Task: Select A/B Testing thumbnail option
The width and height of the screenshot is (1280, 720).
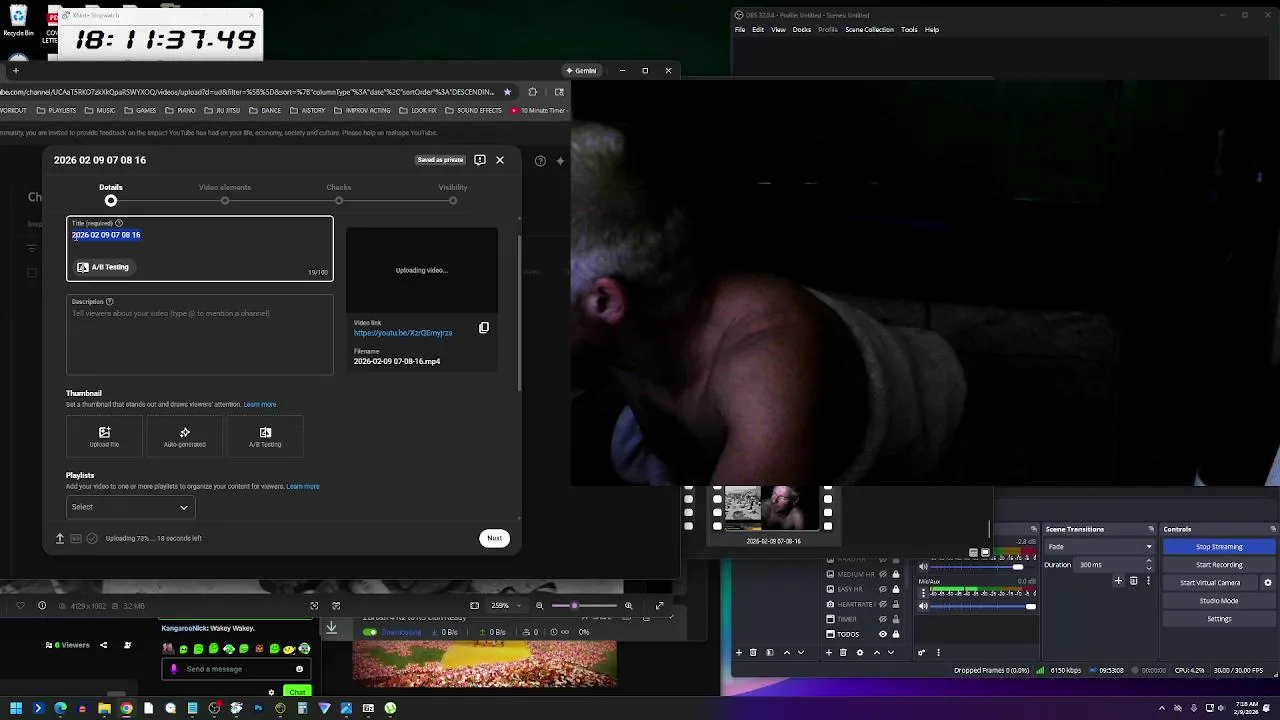Action: (265, 437)
